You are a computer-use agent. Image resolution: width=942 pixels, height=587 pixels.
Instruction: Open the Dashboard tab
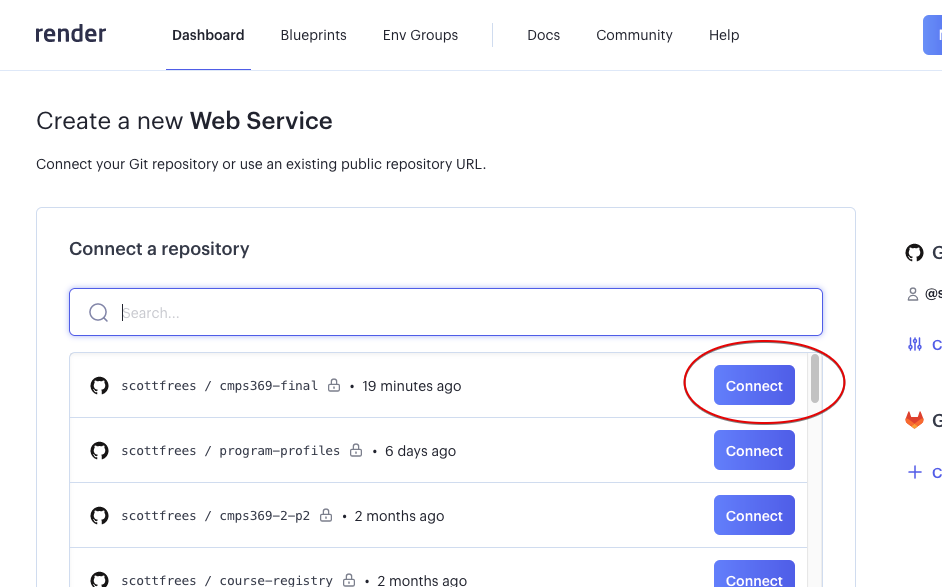coord(208,35)
